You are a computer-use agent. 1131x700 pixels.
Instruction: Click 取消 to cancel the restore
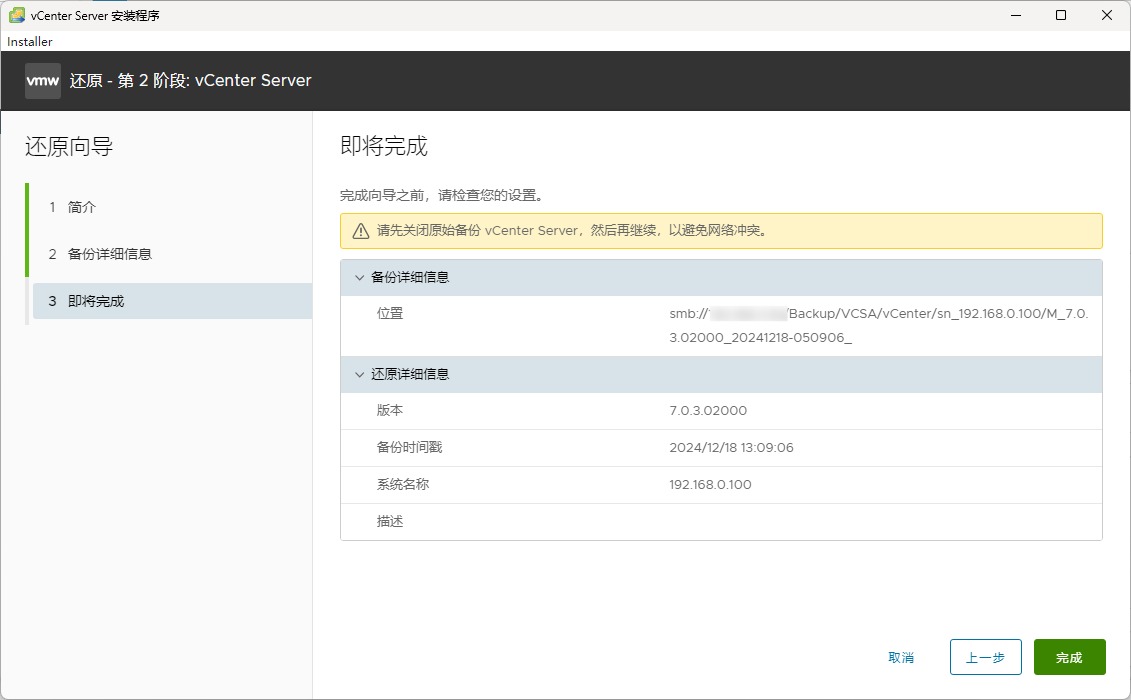(900, 658)
